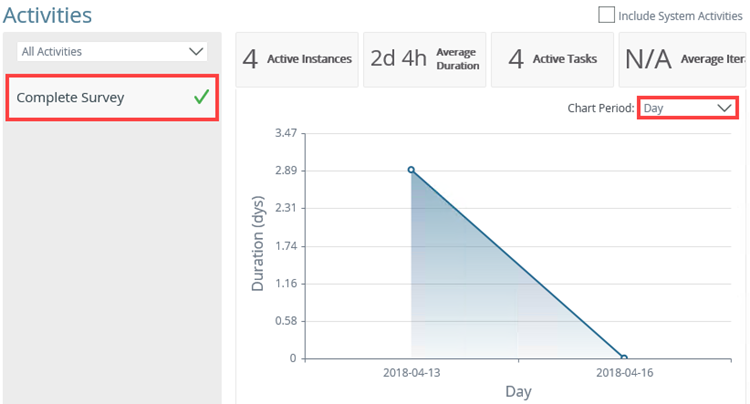This screenshot has height=404, width=750.
Task: Click the Day axis title below the chart
Action: pos(518,392)
